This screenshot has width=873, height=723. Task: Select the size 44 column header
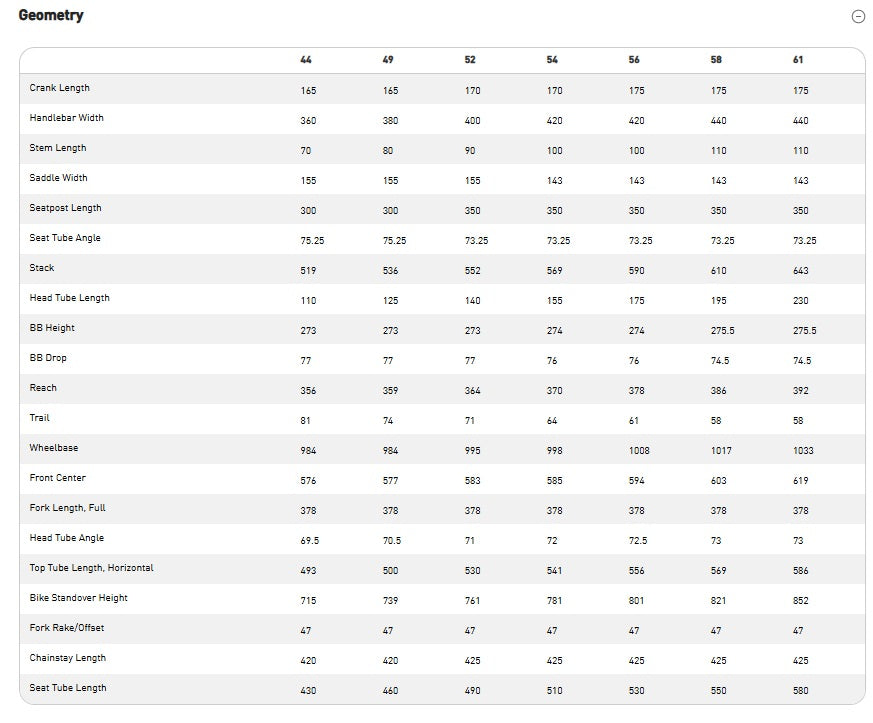coord(306,60)
